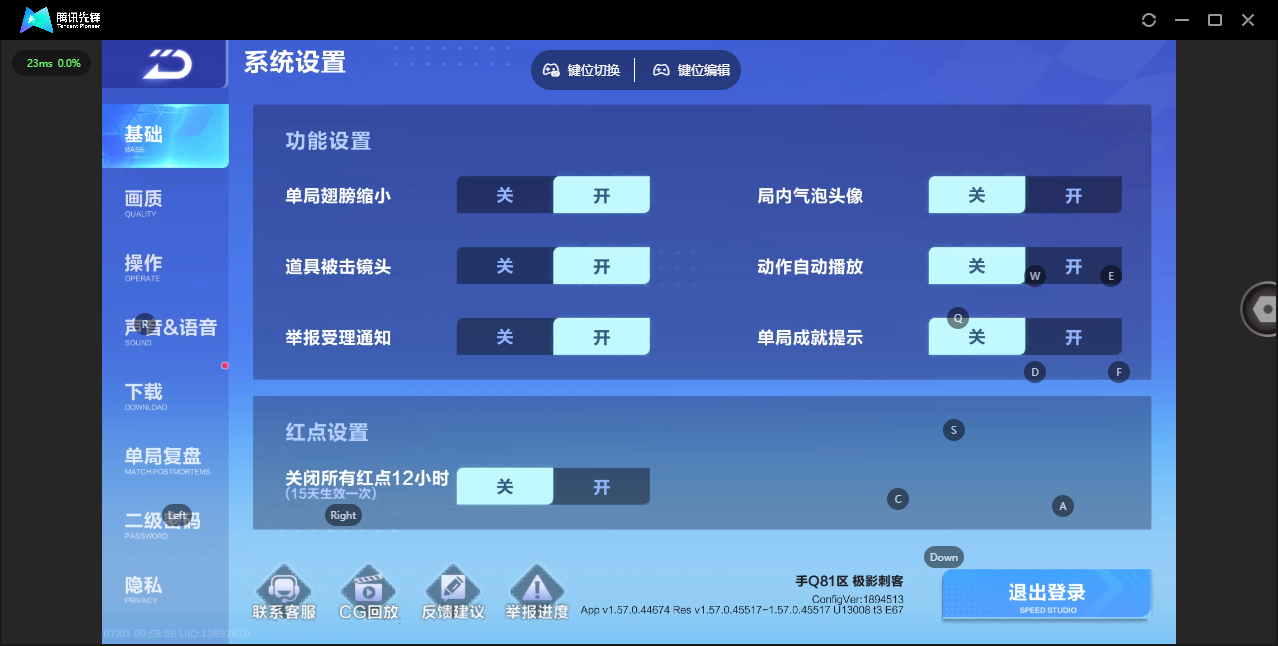The width and height of the screenshot is (1278, 646).
Task: Click the 键位切换 gamepad button
Action: (x=582, y=70)
